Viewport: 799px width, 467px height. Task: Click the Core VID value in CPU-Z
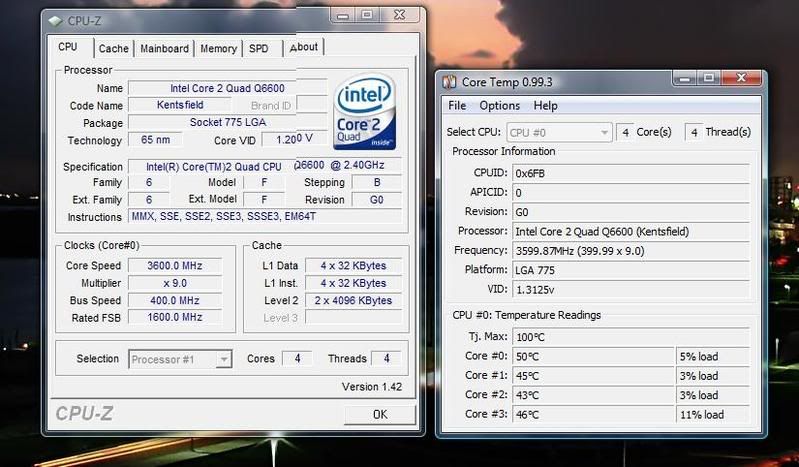pos(295,139)
